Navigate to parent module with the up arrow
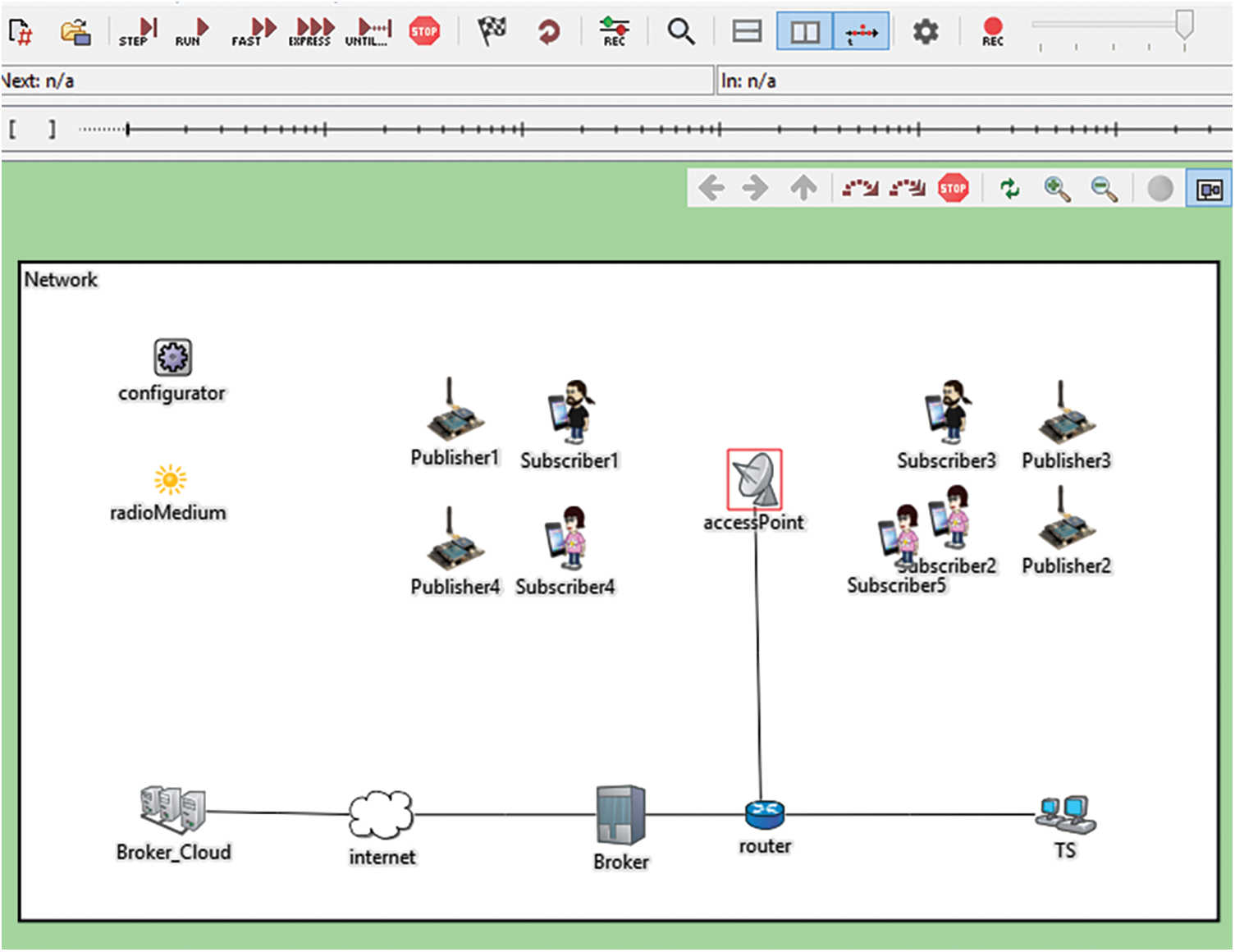This screenshot has height=952, width=1235. (803, 187)
